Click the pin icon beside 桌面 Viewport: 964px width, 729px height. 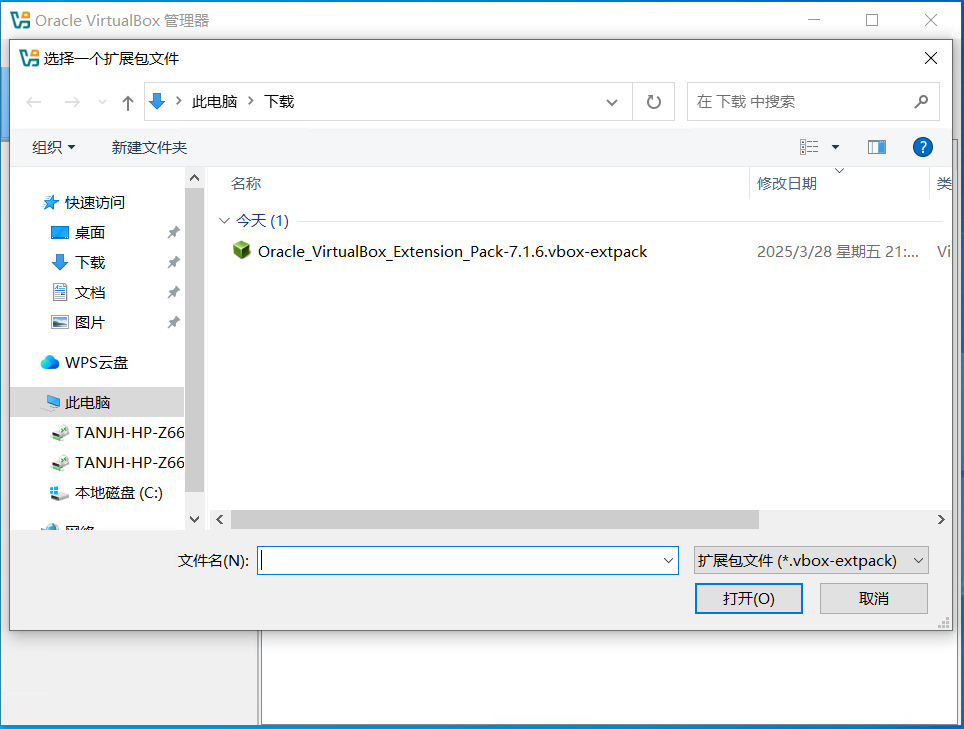coord(173,232)
